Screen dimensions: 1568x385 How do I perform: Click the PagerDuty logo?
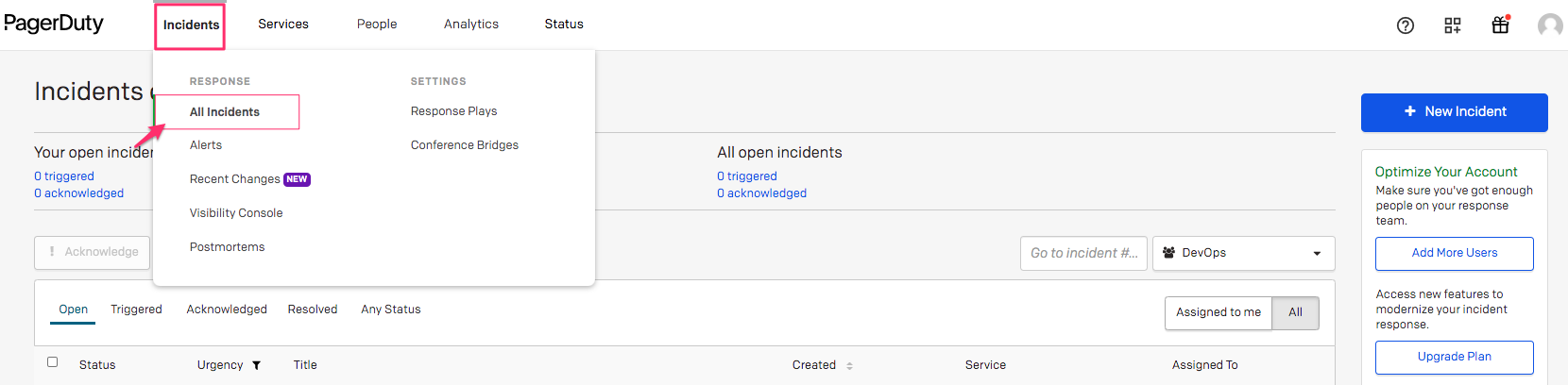click(x=54, y=24)
